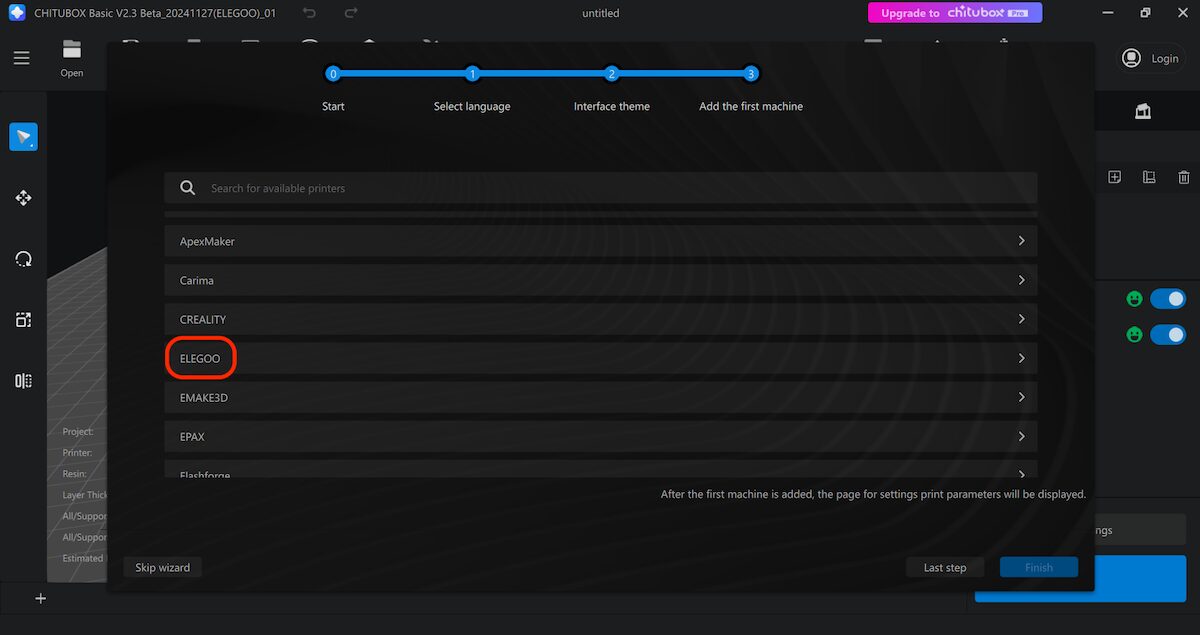This screenshot has width=1200, height=635.
Task: Click the magnifier icon in the printer search
Action: pos(187,188)
